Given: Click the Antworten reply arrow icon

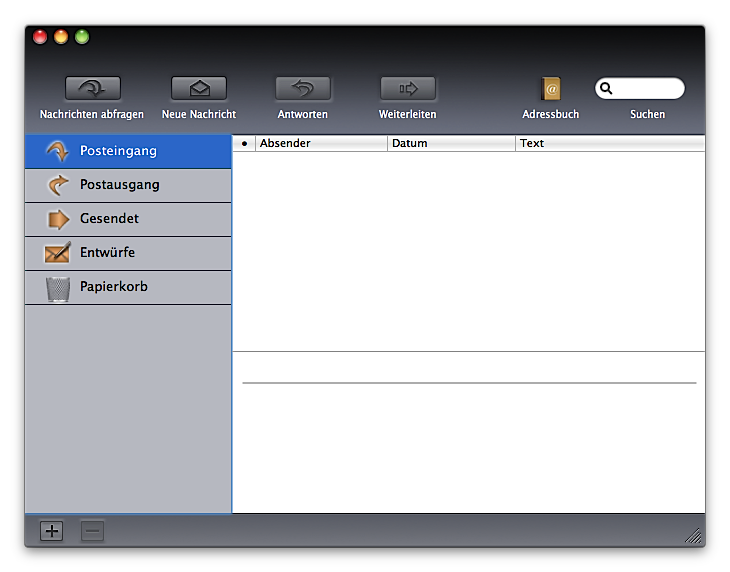Looking at the screenshot, I should (303, 88).
